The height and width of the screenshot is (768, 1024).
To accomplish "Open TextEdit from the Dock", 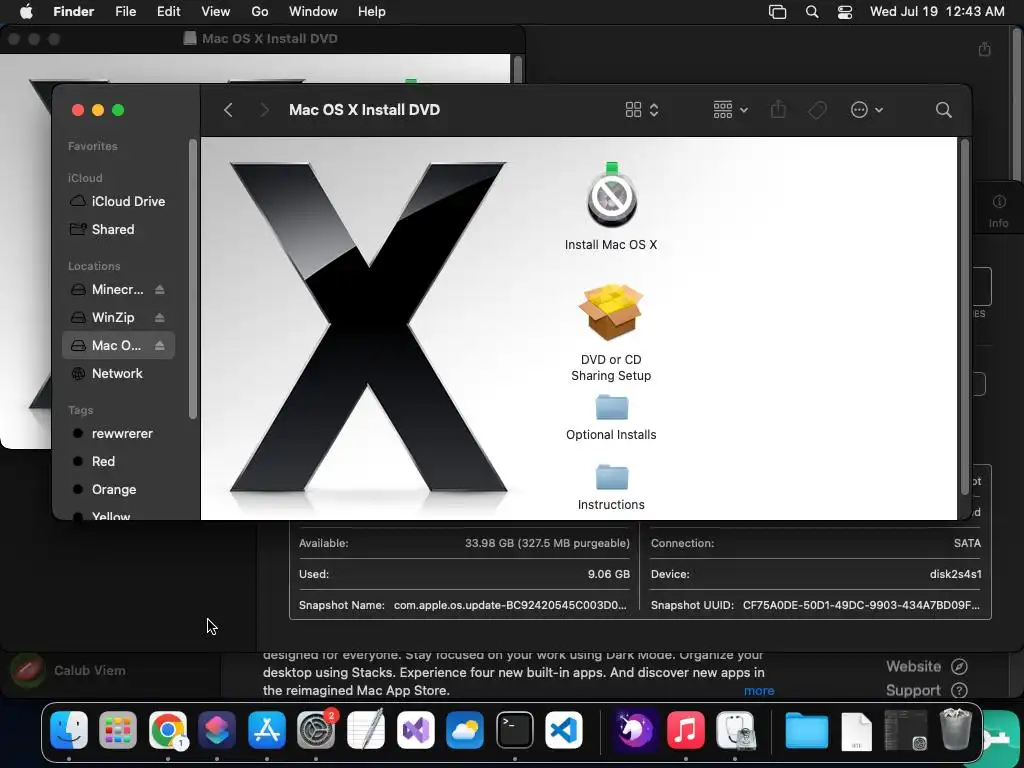I will 366,730.
